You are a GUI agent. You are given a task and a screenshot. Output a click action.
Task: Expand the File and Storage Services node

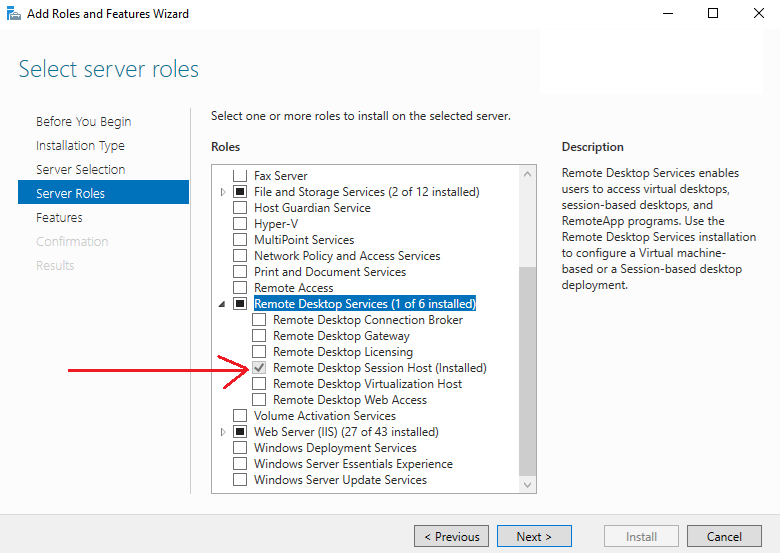[222, 192]
